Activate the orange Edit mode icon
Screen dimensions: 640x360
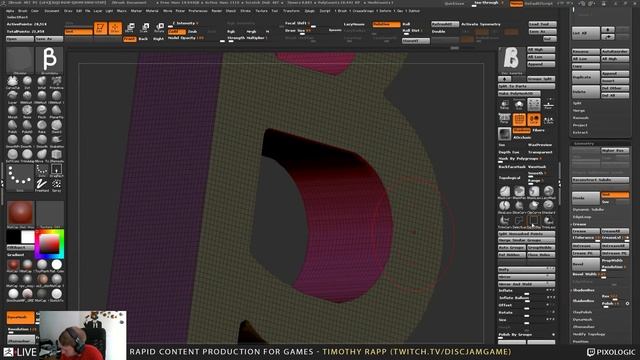point(100,28)
